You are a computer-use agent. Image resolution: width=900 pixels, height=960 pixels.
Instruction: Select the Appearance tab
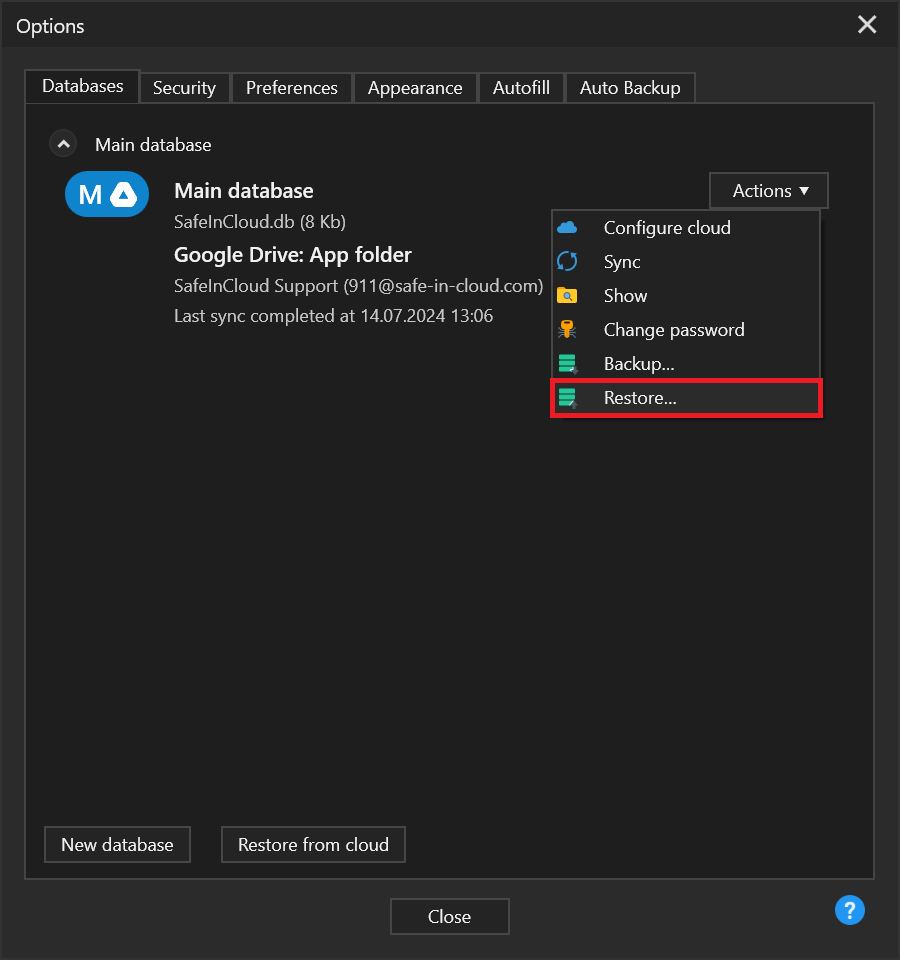tap(415, 88)
